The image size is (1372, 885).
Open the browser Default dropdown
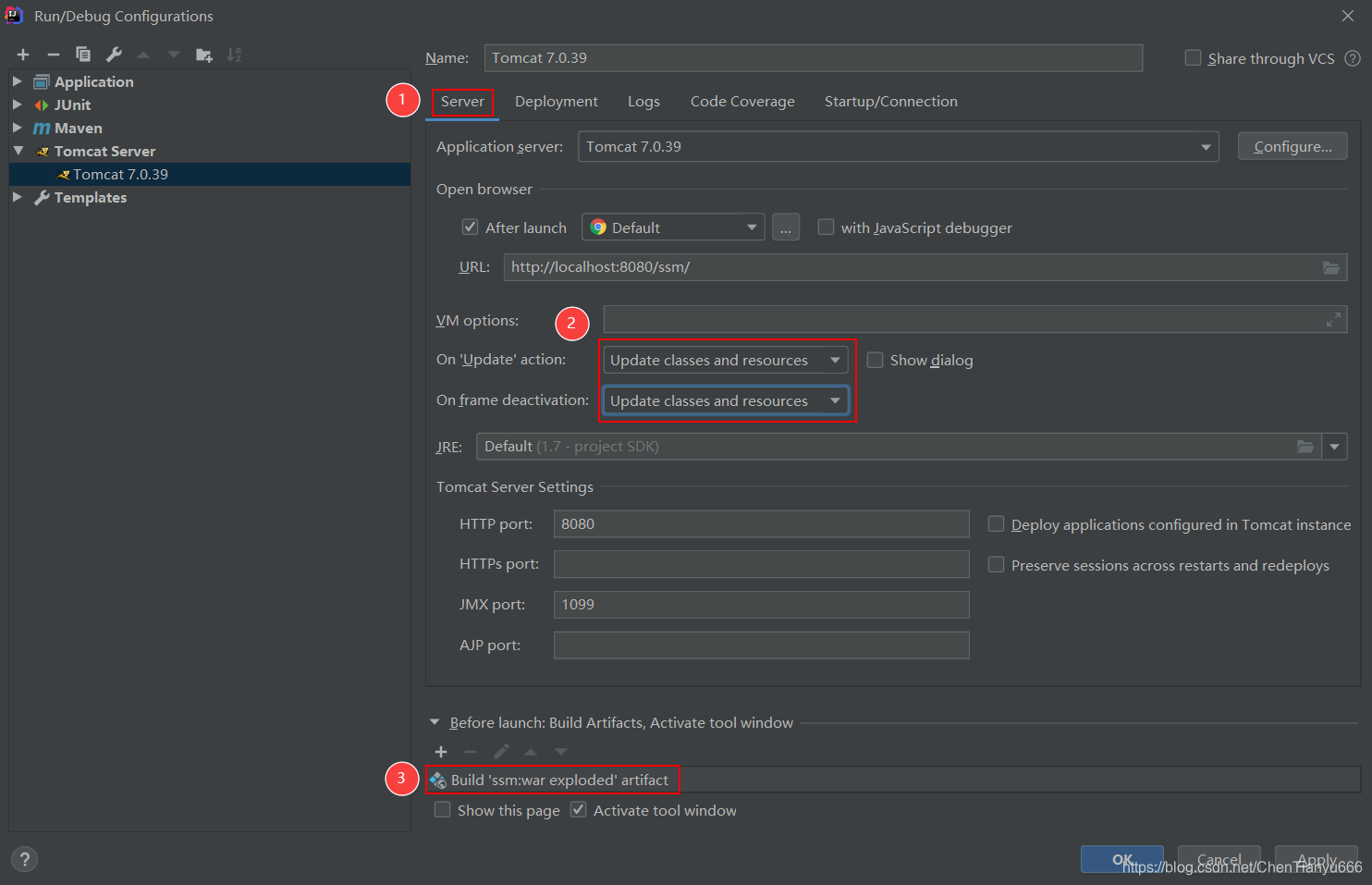(x=673, y=227)
